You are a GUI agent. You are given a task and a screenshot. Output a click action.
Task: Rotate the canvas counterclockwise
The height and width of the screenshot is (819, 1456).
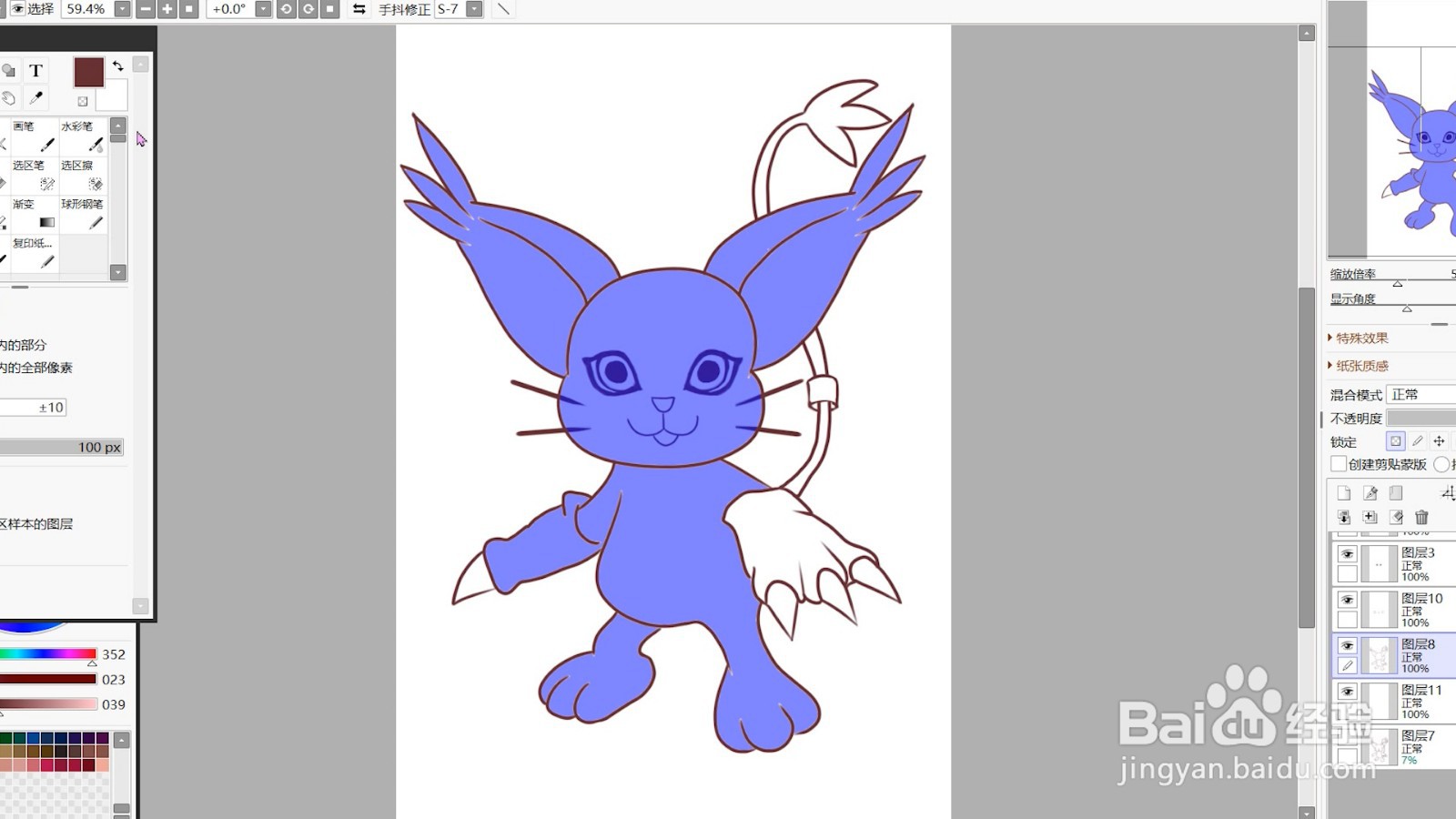point(287,9)
